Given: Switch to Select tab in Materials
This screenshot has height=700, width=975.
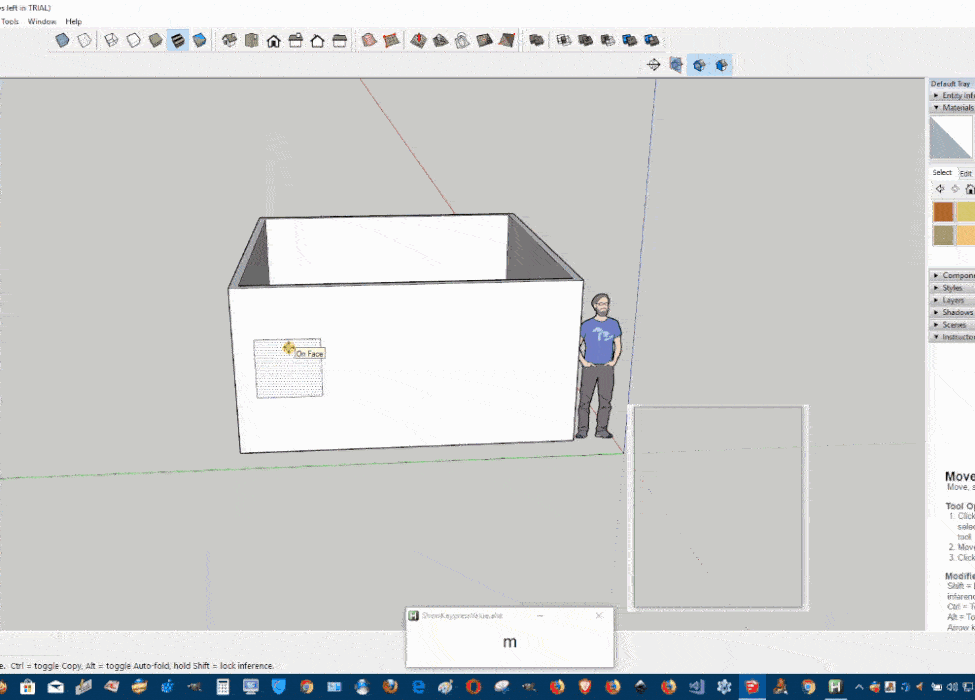Looking at the screenshot, I should coord(942,173).
